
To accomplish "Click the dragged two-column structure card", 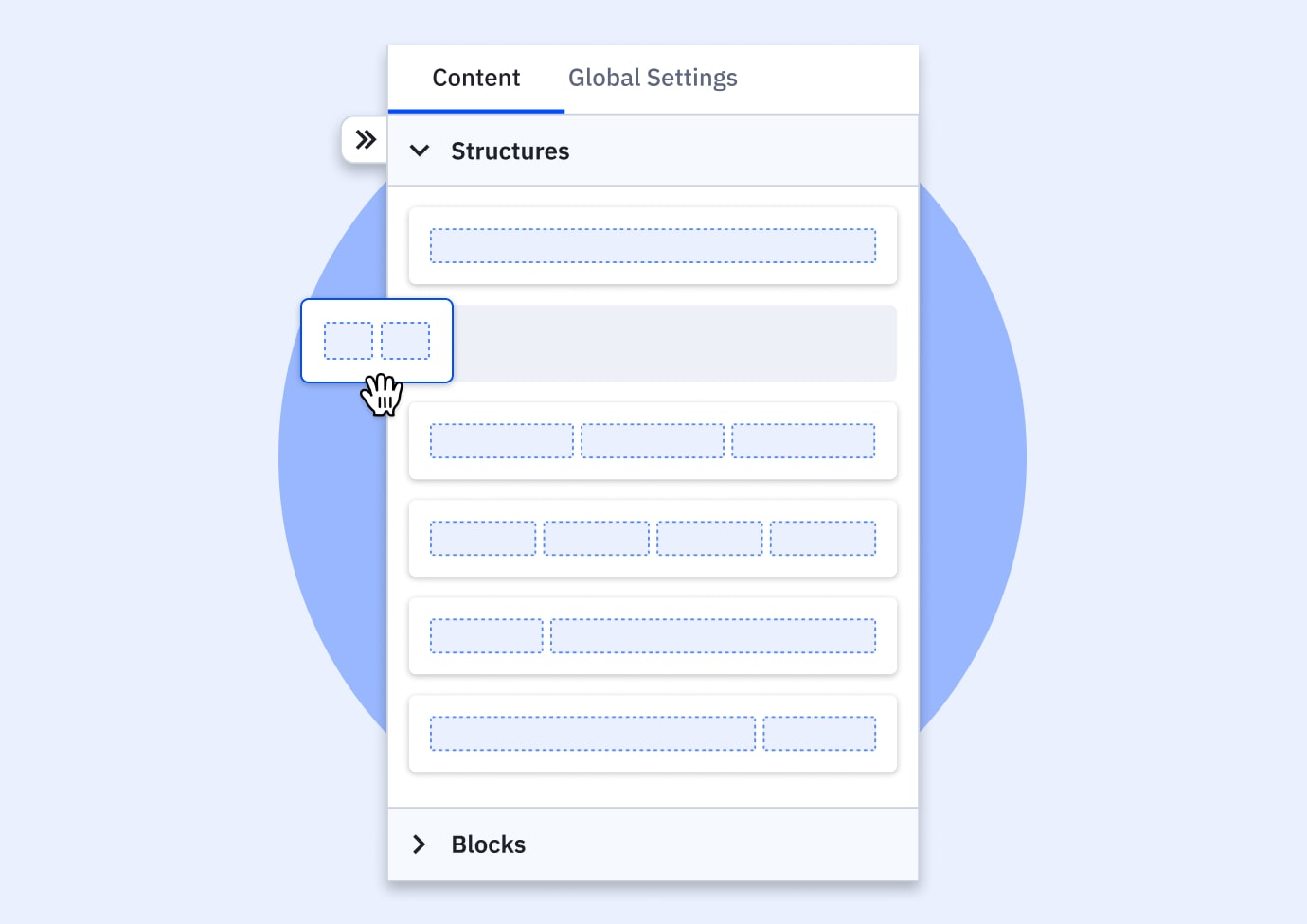I will tap(377, 341).
